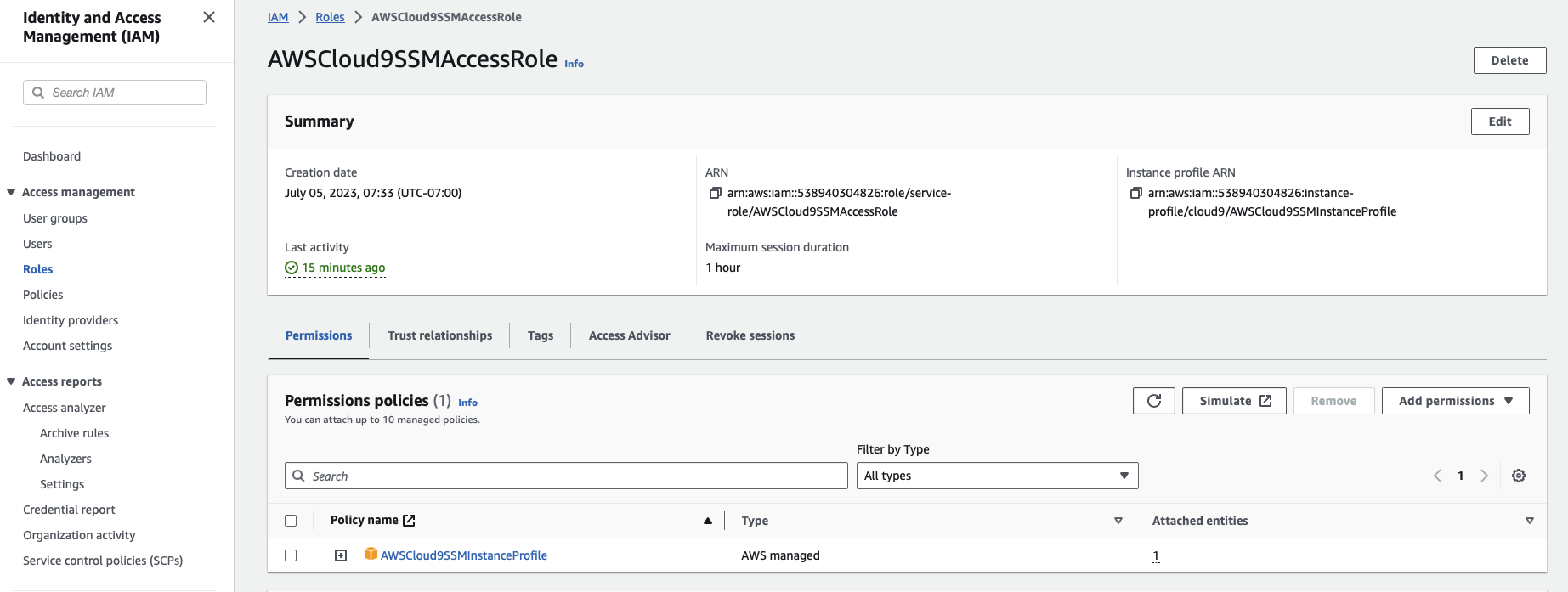Sort by Policy name ascending arrow

point(708,521)
